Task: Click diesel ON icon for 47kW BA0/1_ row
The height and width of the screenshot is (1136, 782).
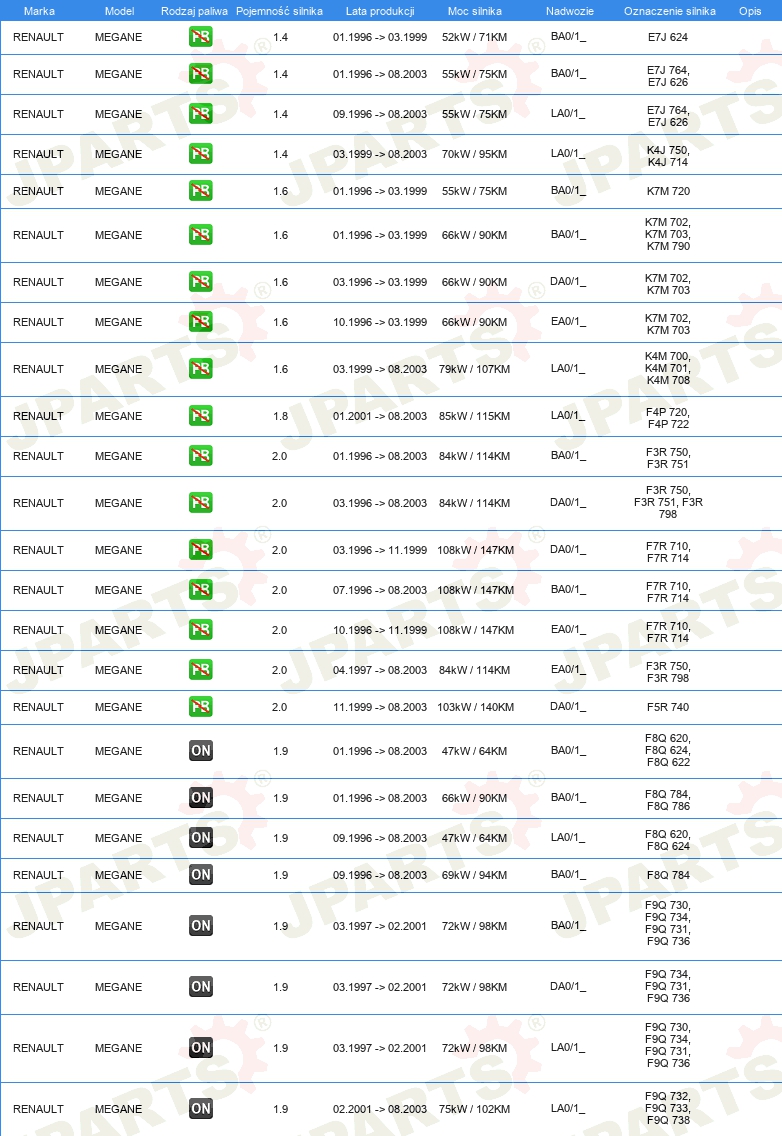Action: (x=201, y=751)
